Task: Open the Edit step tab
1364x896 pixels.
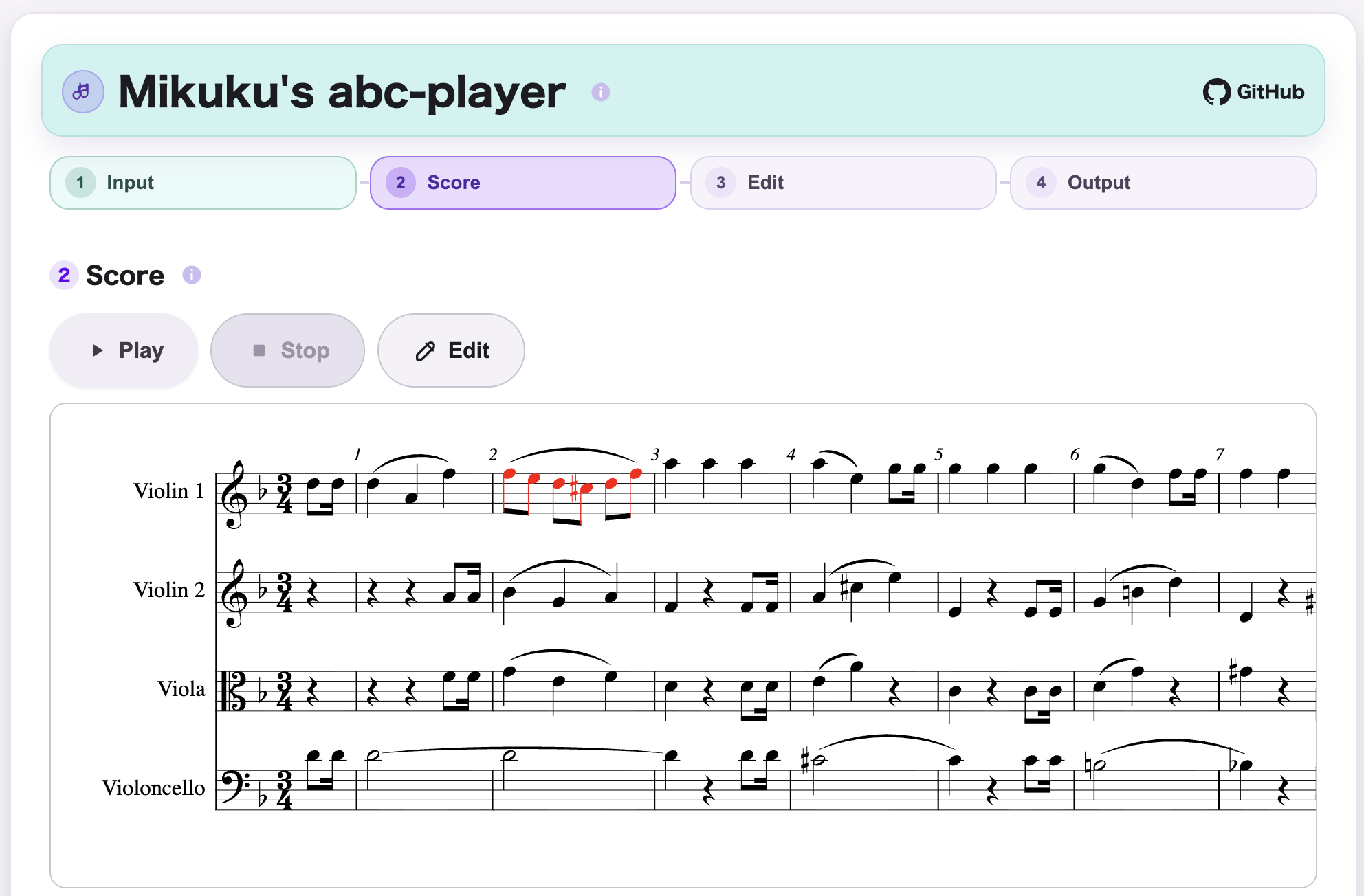Action: (843, 182)
